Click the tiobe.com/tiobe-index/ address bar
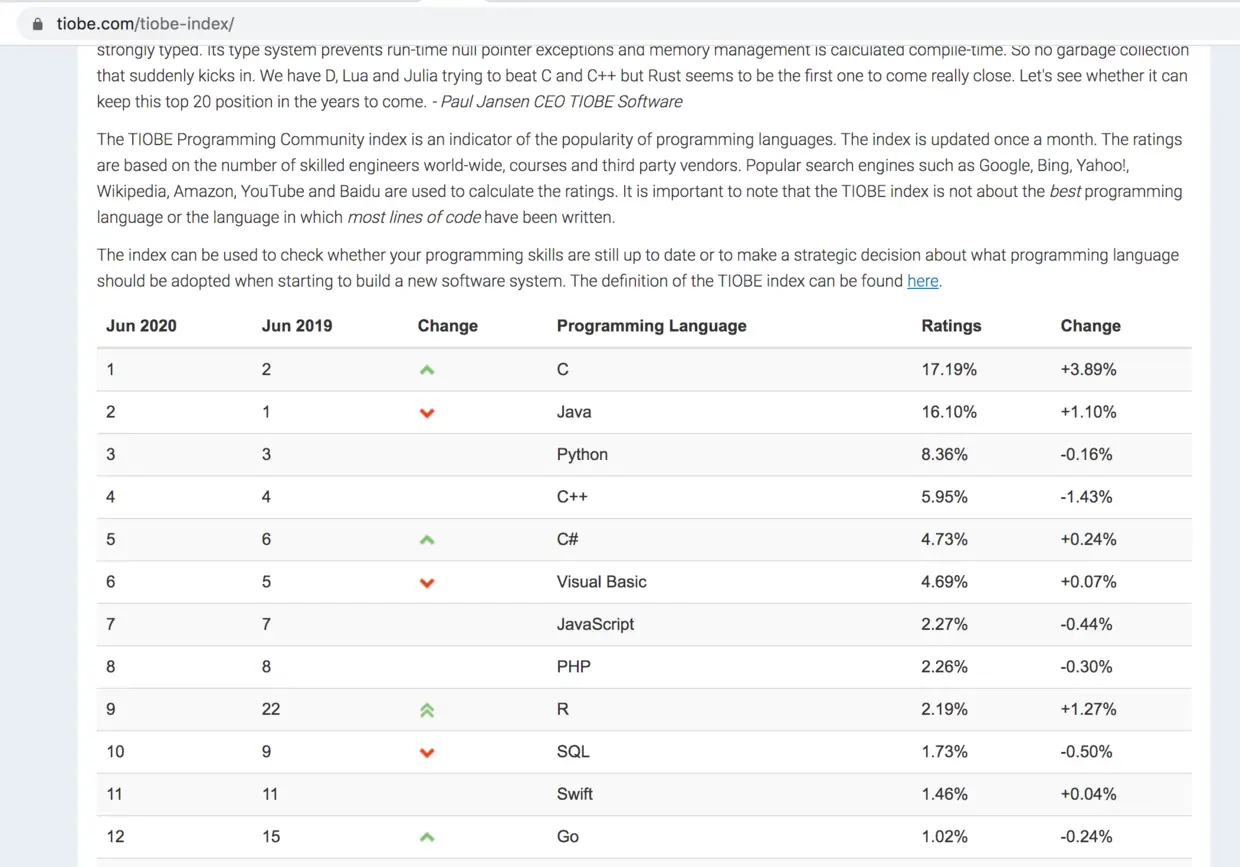 click(x=640, y=24)
